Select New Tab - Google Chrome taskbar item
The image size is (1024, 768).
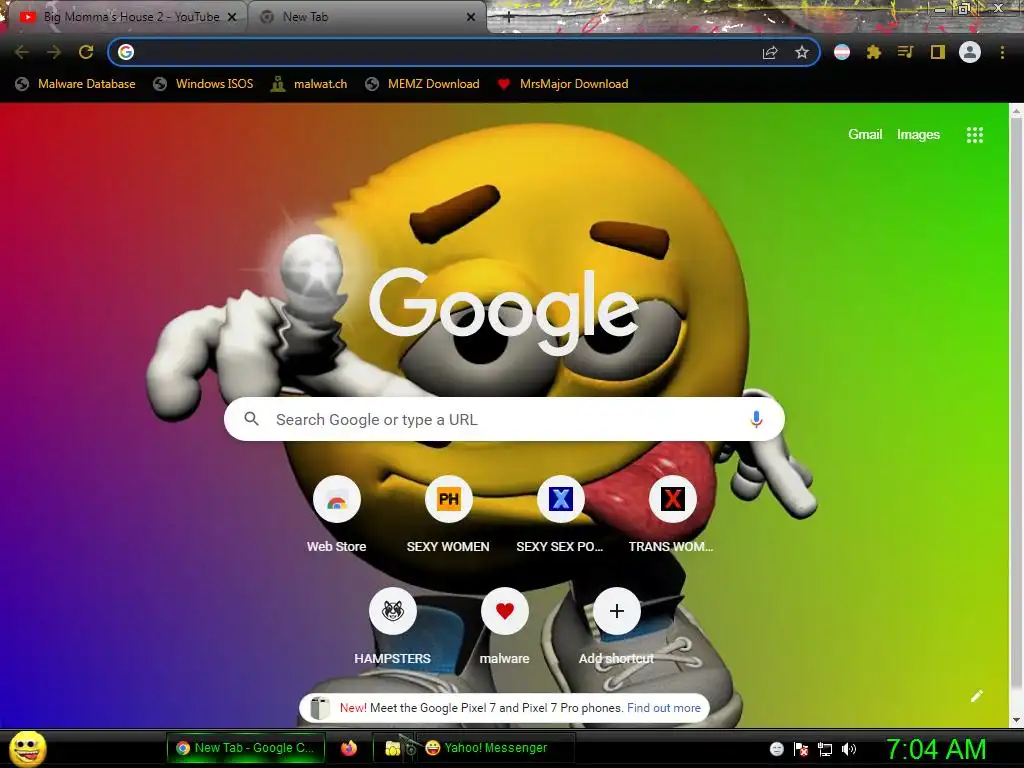(x=246, y=748)
